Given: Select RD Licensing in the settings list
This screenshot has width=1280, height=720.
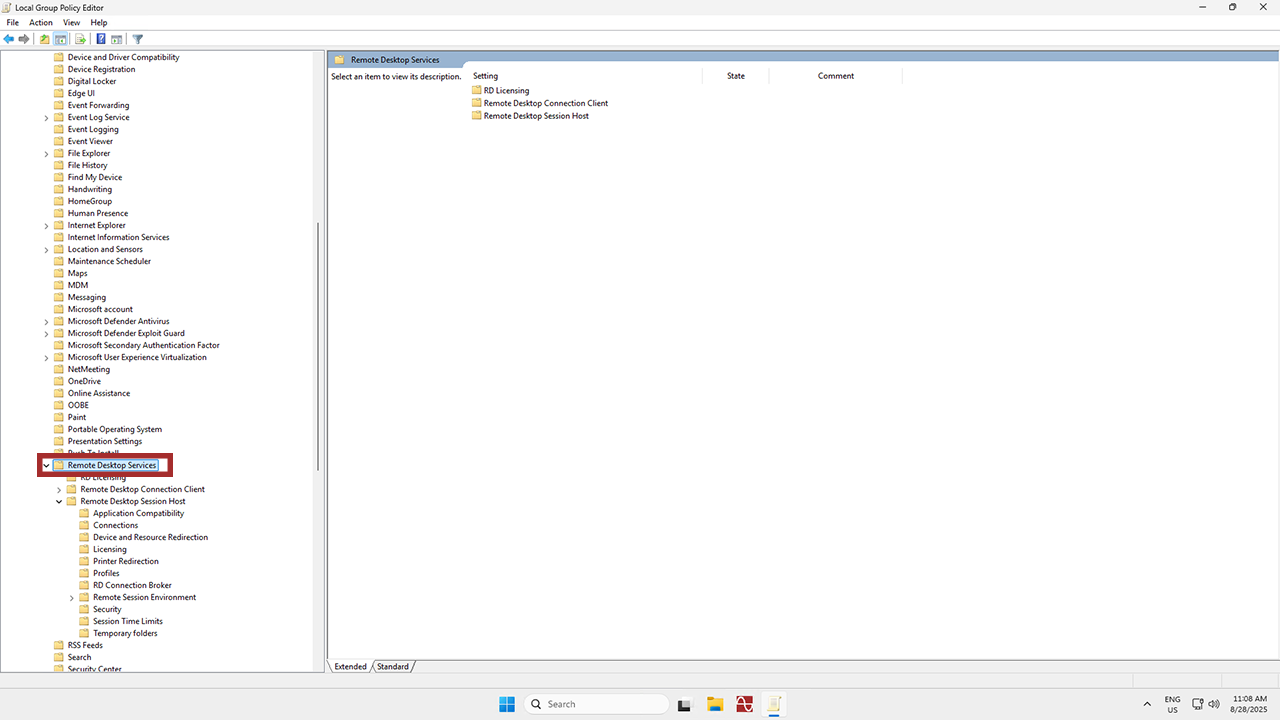Looking at the screenshot, I should point(506,90).
